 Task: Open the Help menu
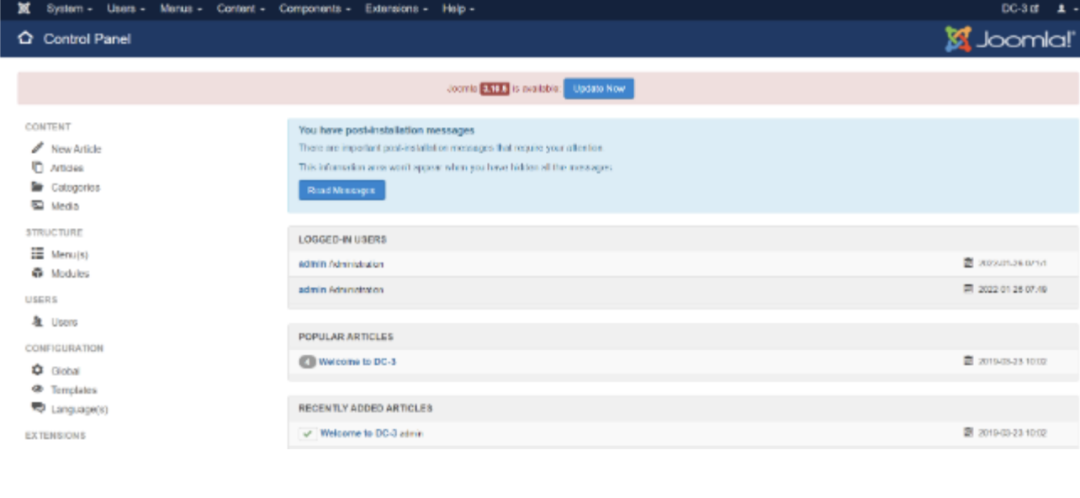pos(458,9)
